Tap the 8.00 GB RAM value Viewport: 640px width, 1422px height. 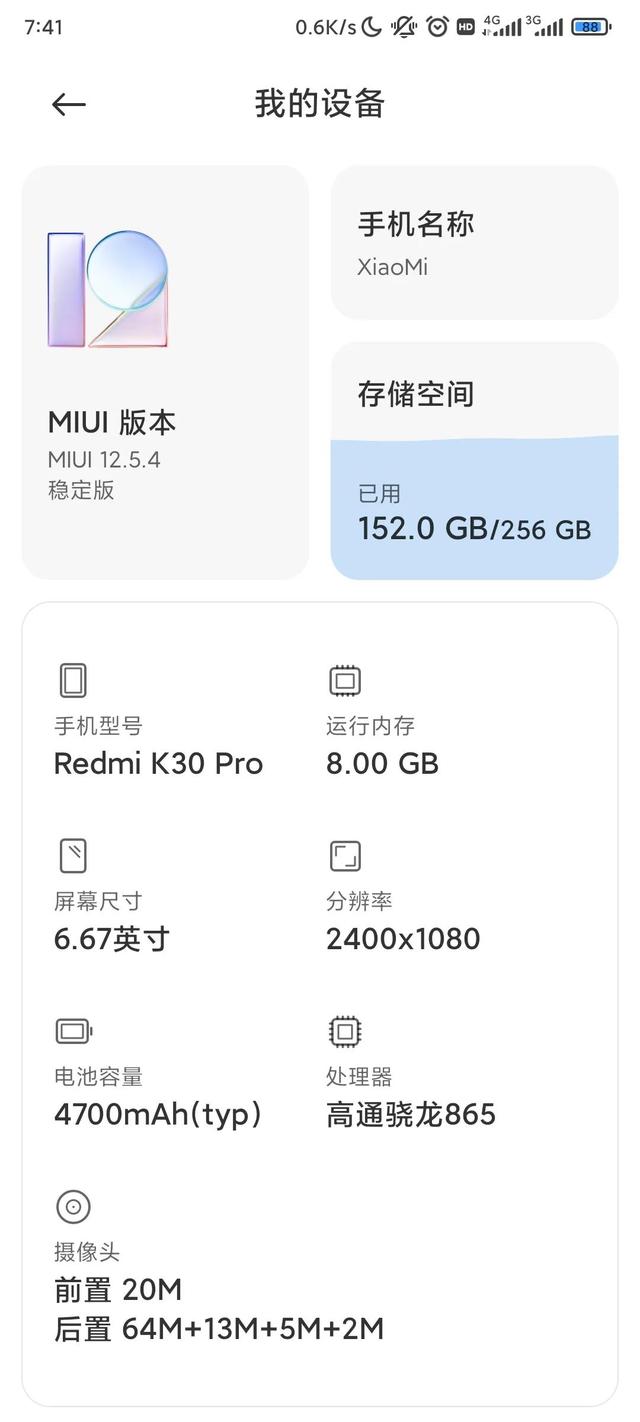pyautogui.click(x=382, y=764)
